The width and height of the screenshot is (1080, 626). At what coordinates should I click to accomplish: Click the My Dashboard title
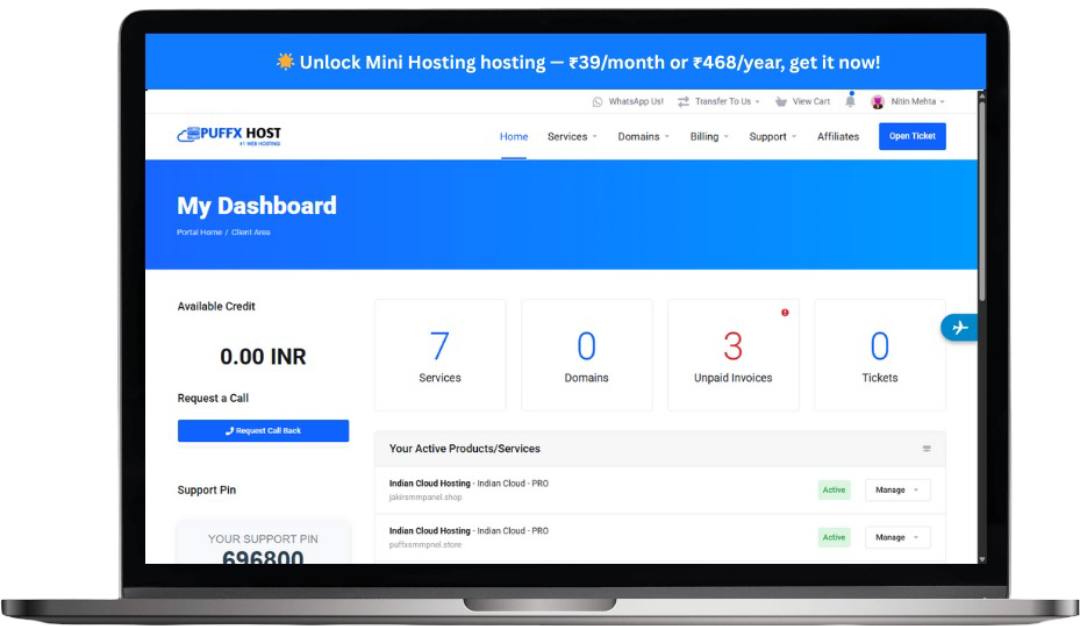tap(257, 206)
